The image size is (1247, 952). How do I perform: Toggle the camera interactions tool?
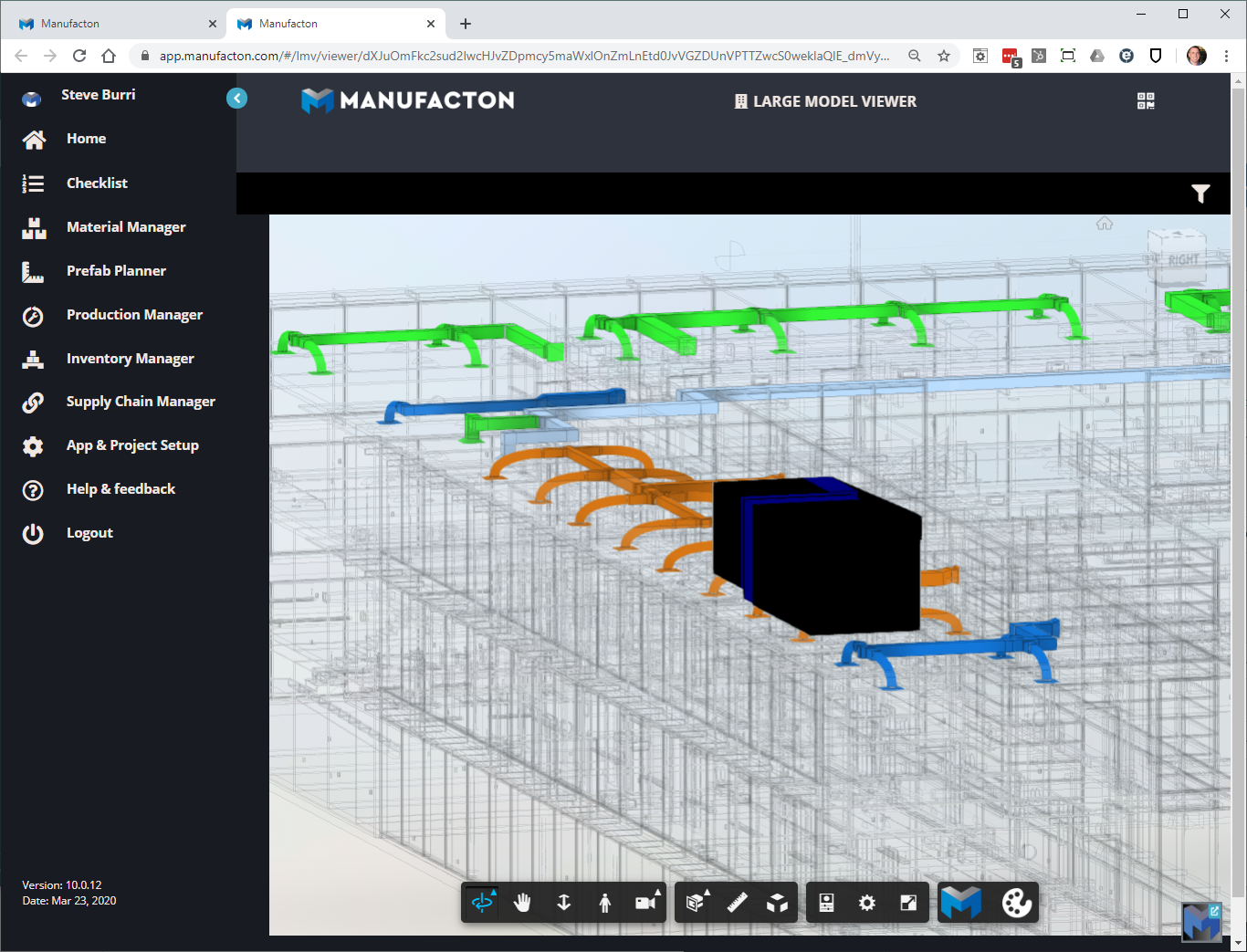pyautogui.click(x=644, y=903)
